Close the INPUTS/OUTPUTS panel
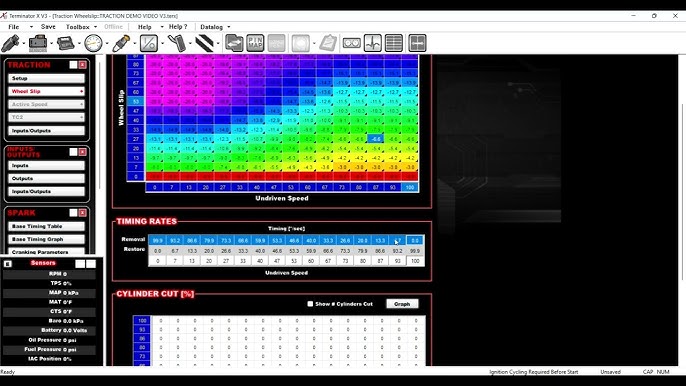686x386 pixels. 82,152
